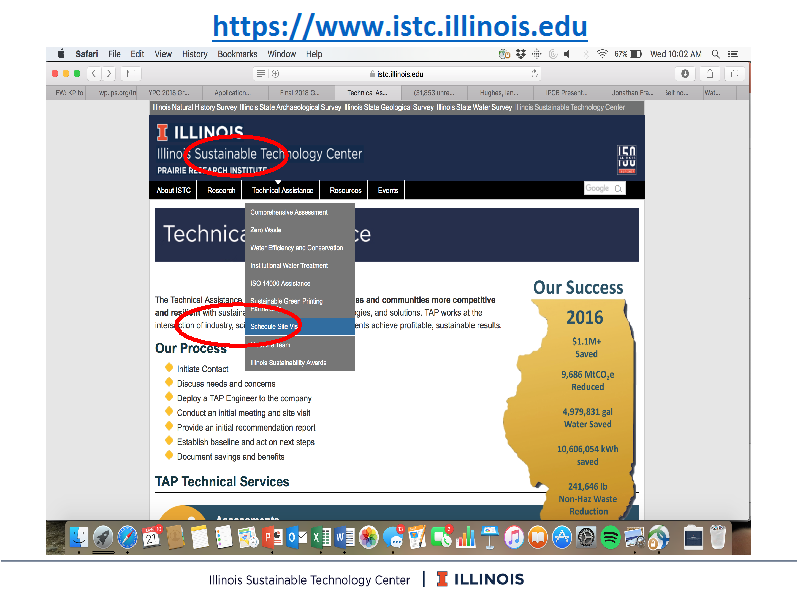Viewport: 800px width, 600px height.
Task: Open the Trash in the dock
Action: (717, 537)
